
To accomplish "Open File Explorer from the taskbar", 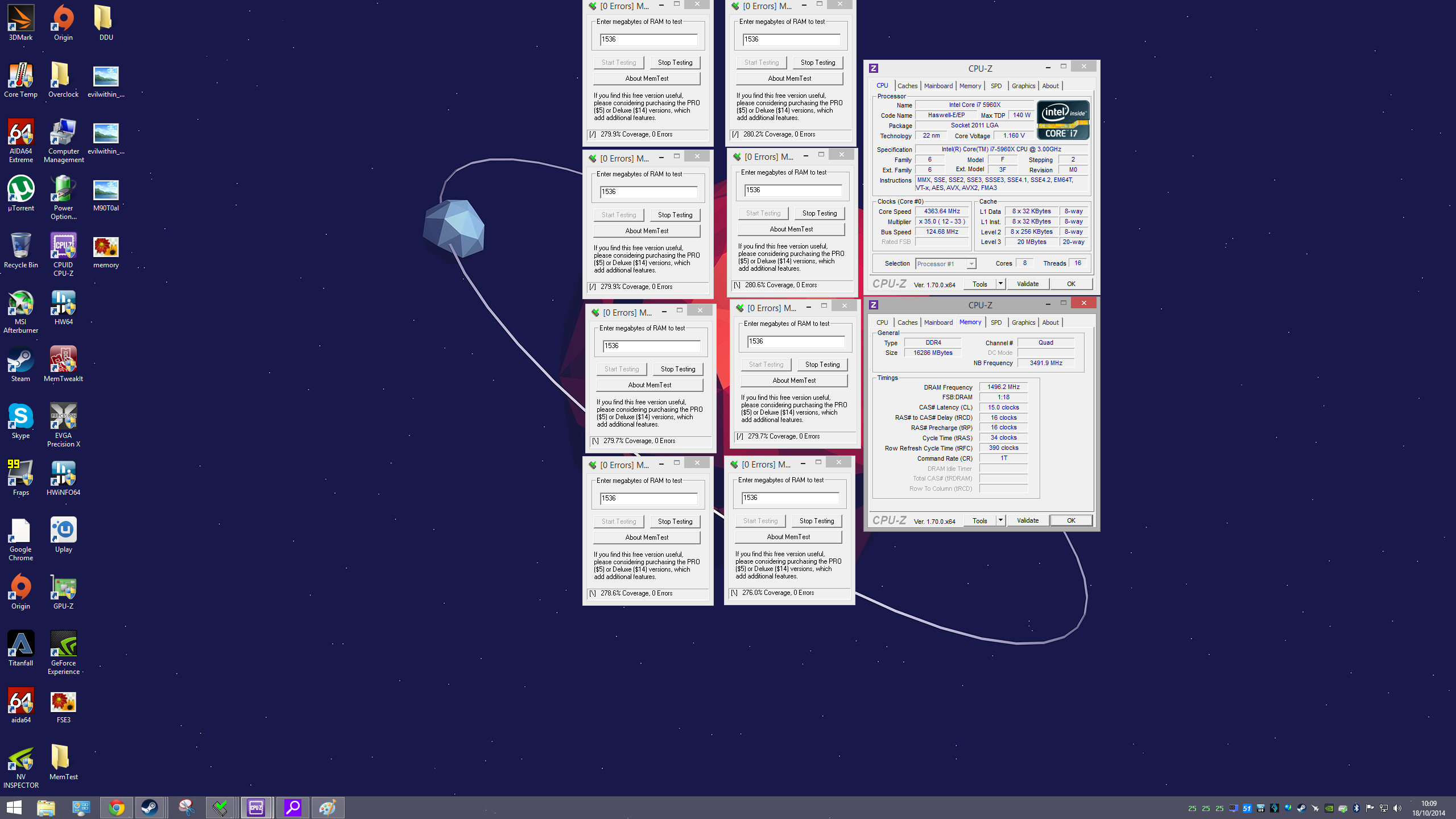I will click(x=46, y=808).
